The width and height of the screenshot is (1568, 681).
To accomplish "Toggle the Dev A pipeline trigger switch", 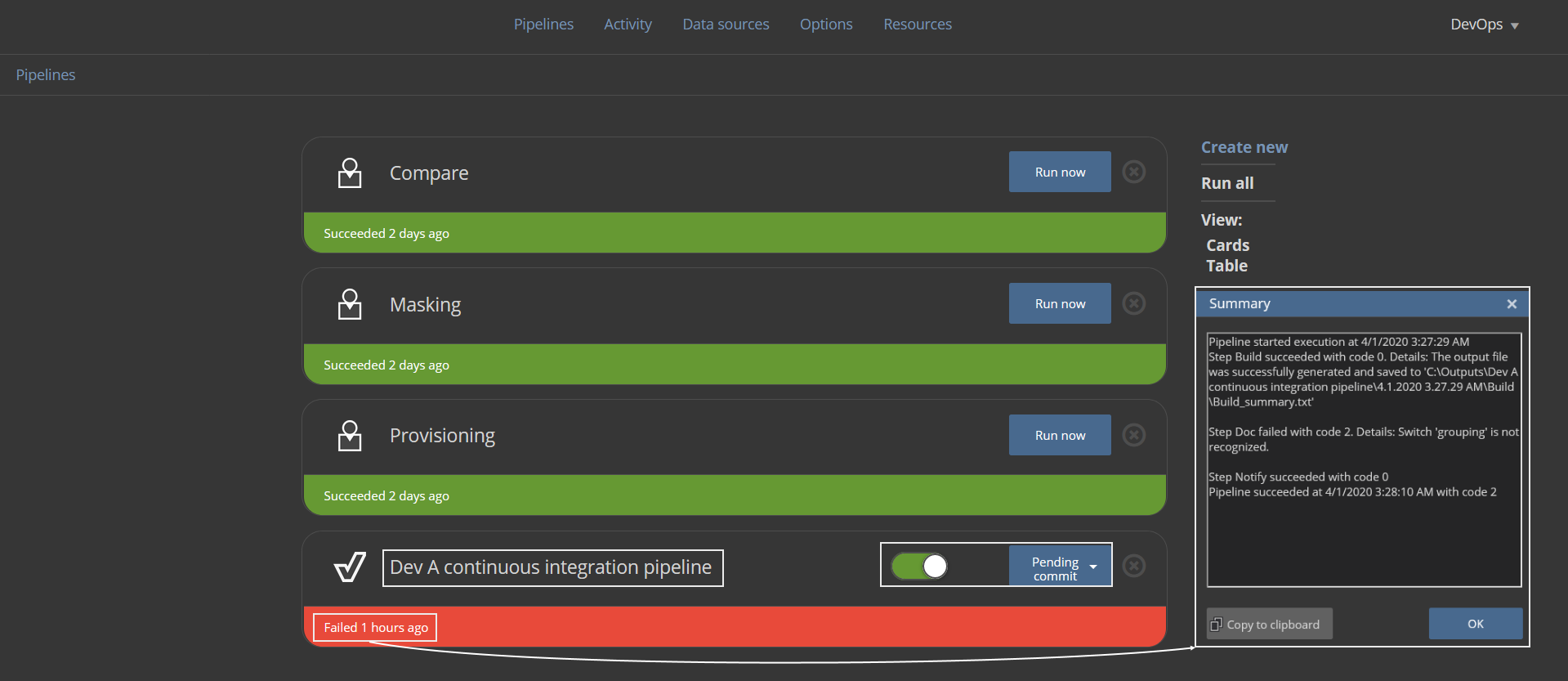I will pos(919,566).
